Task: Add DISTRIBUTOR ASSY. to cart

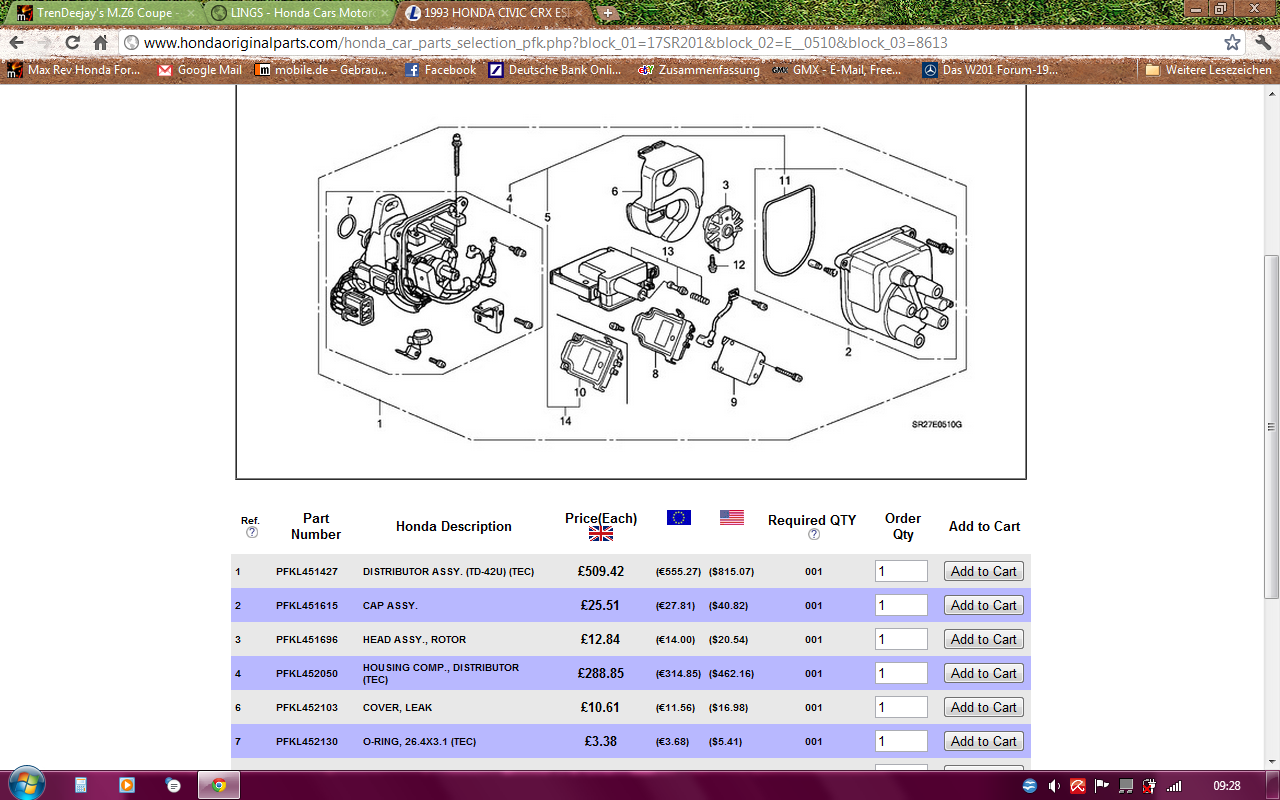Action: click(984, 571)
